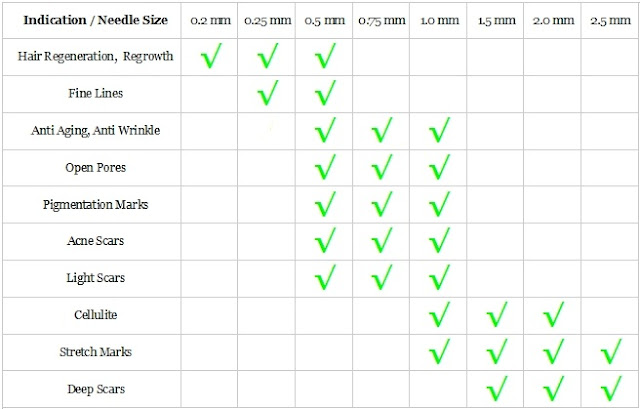Screen dimensions: 640x409
Task: Click the Fine Lines row label
Action: click(x=95, y=93)
